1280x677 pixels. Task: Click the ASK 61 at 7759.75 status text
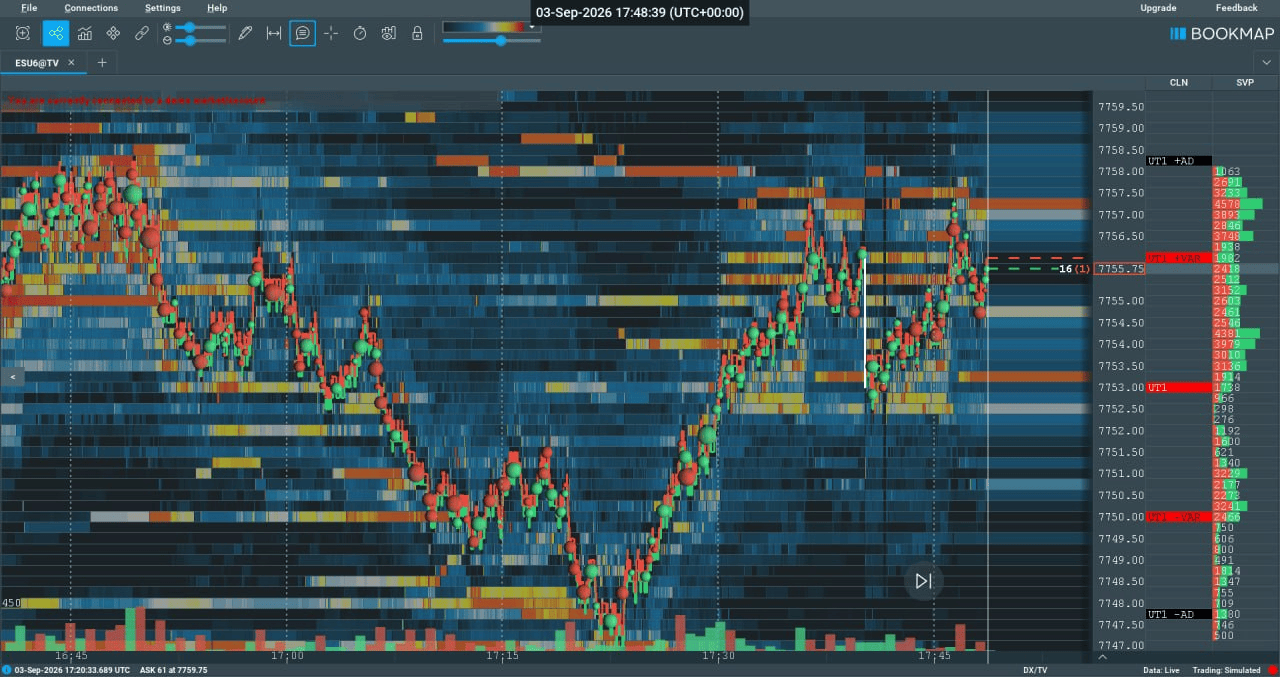coord(174,670)
